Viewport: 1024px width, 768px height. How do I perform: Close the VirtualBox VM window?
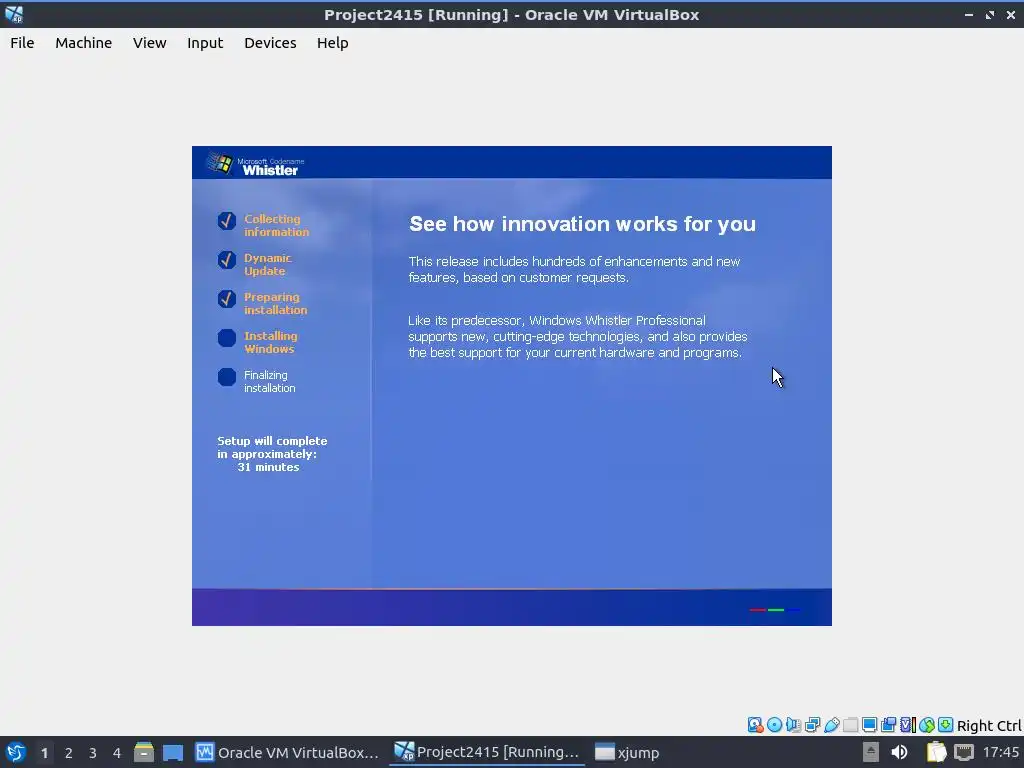[1011, 14]
